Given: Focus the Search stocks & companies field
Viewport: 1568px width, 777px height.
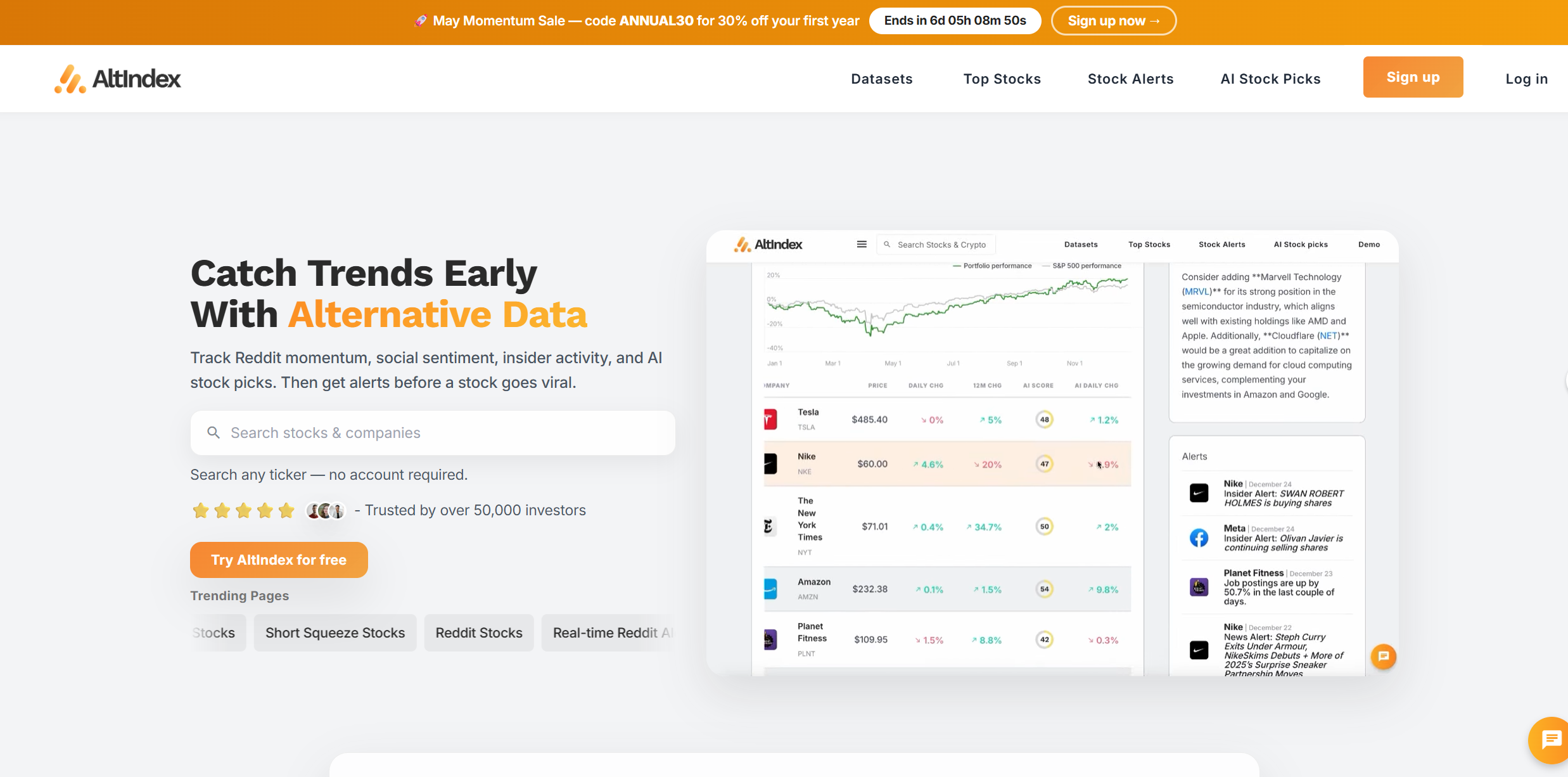Looking at the screenshot, I should [433, 433].
